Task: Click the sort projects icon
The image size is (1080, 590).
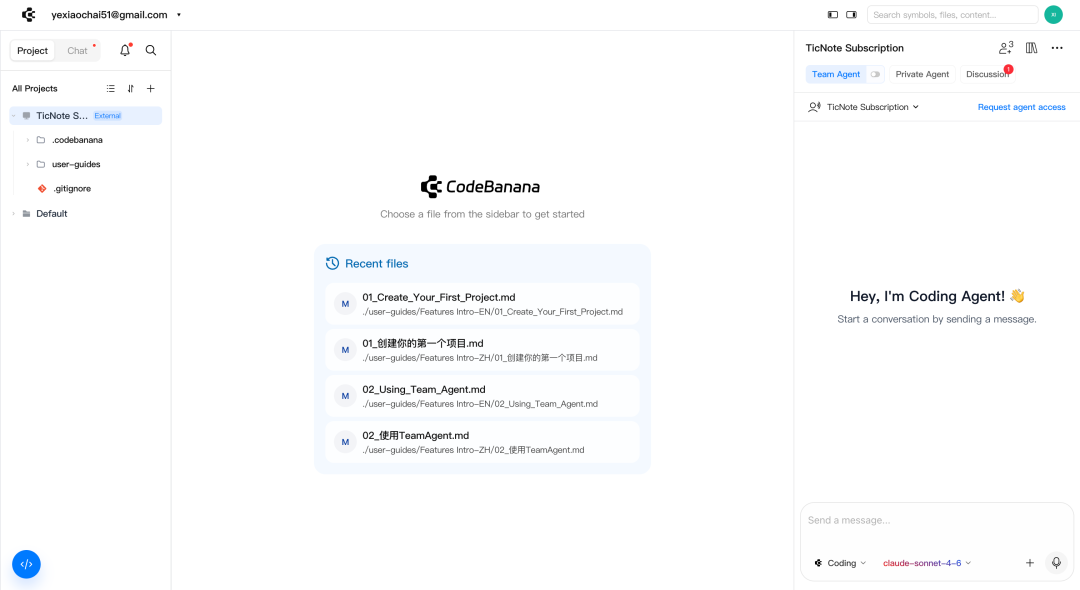Action: point(131,88)
